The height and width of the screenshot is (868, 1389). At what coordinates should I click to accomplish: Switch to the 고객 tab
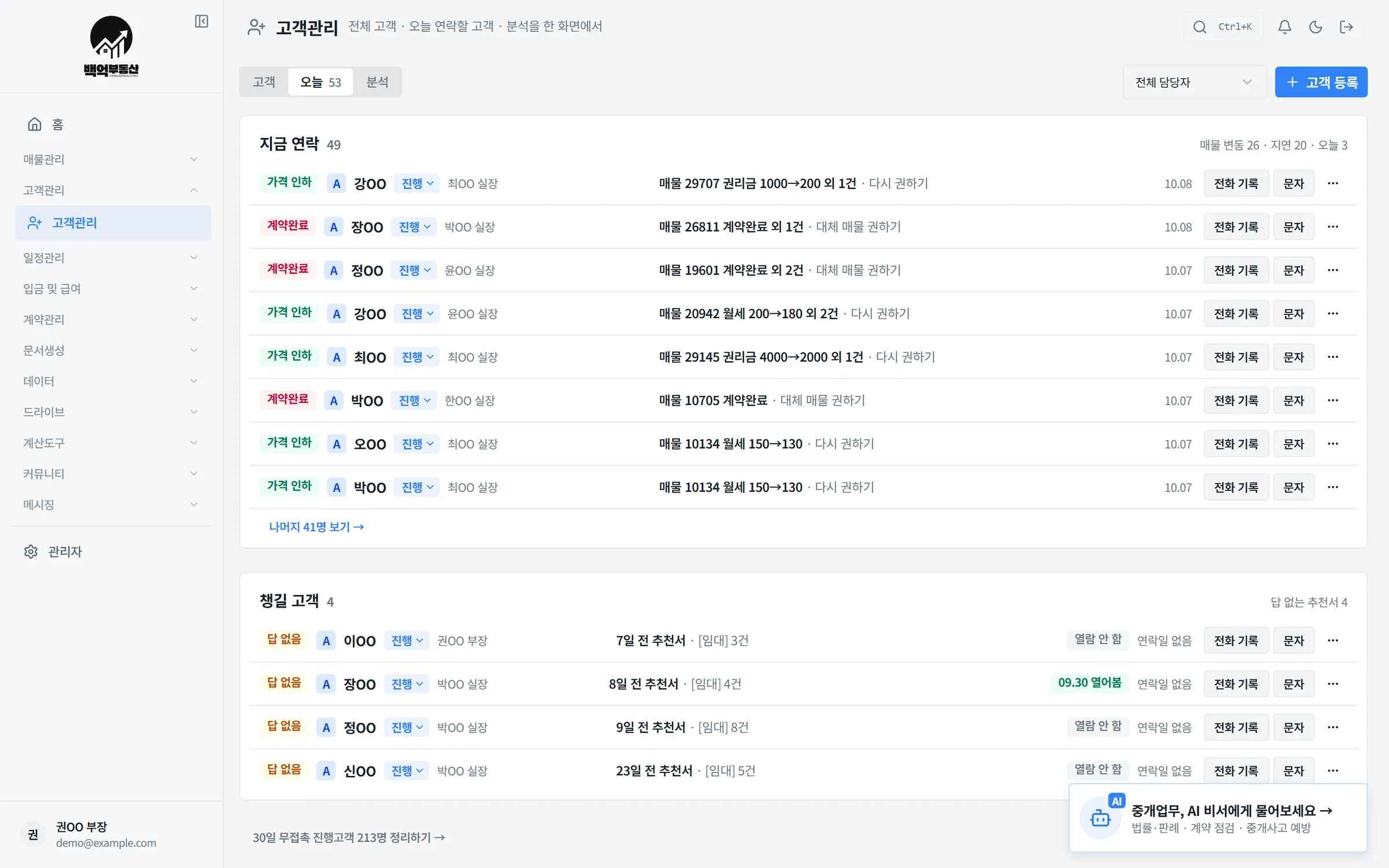[x=264, y=82]
